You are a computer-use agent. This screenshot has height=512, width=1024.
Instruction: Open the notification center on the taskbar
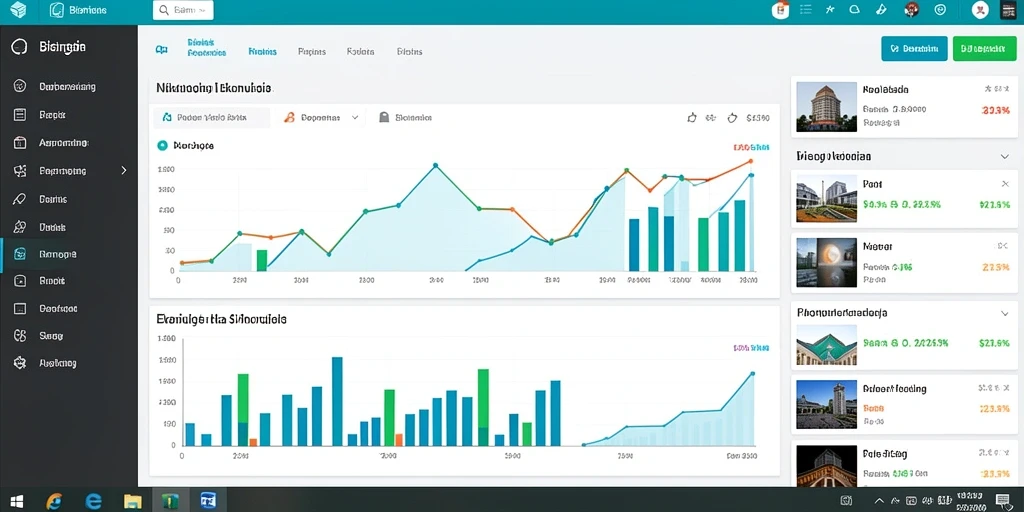pos(1003,501)
